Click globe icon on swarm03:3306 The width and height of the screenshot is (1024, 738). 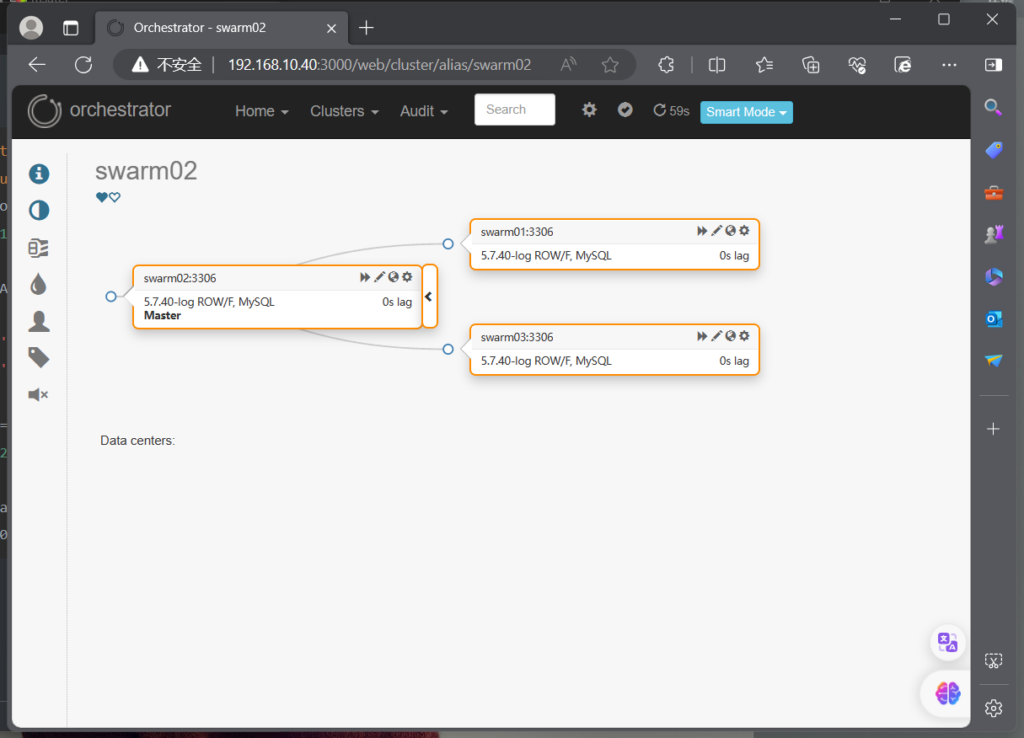[730, 336]
